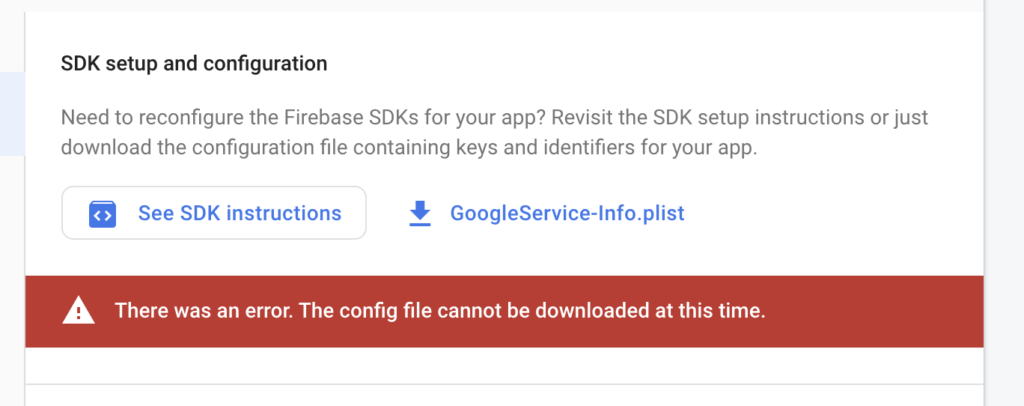Viewport: 1024px width, 406px height.
Task: Click the white space below the red error banner
Action: point(504,365)
